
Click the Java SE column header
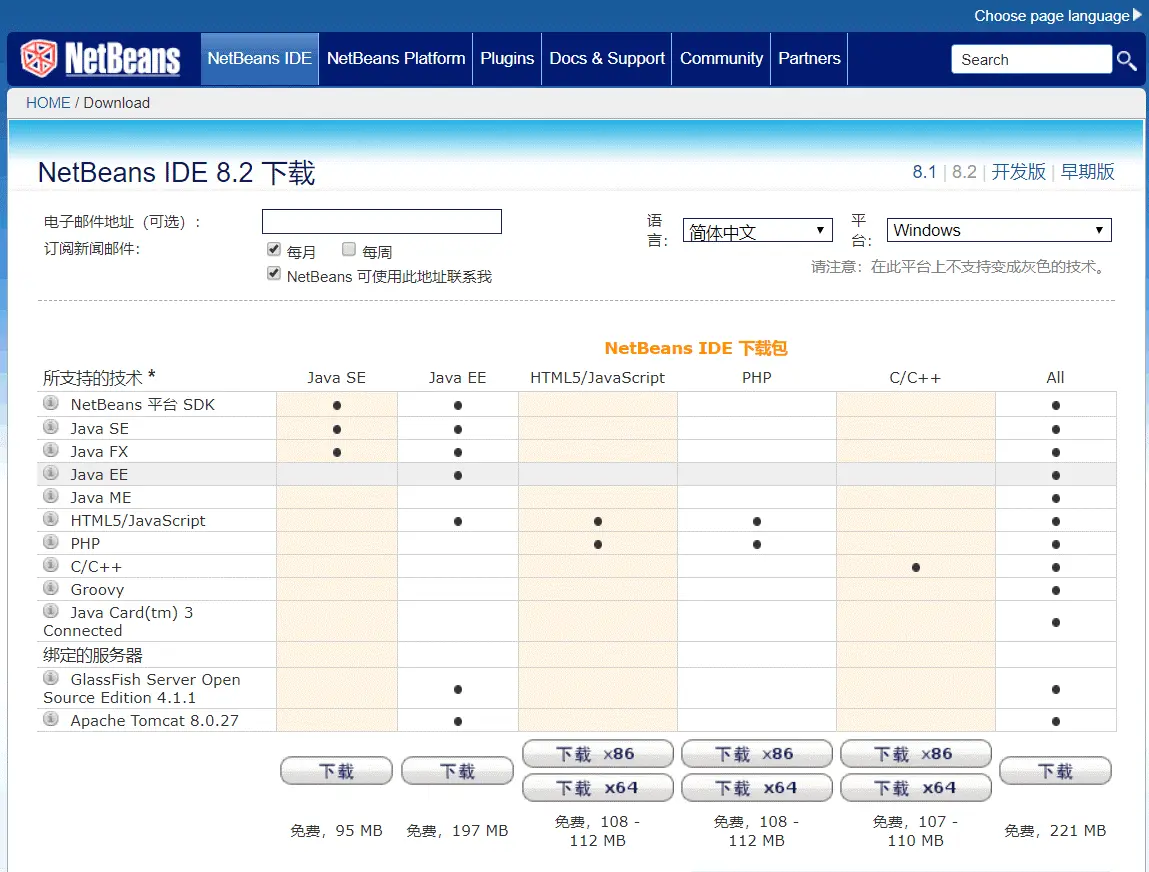pos(336,377)
